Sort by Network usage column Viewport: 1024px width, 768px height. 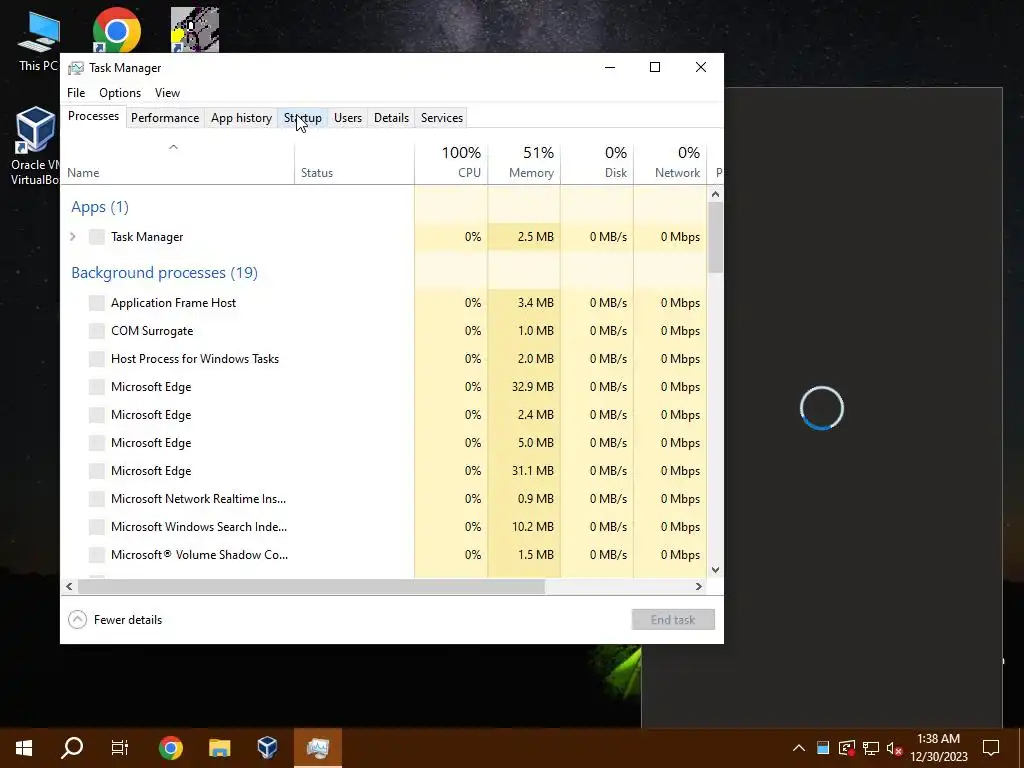671,163
